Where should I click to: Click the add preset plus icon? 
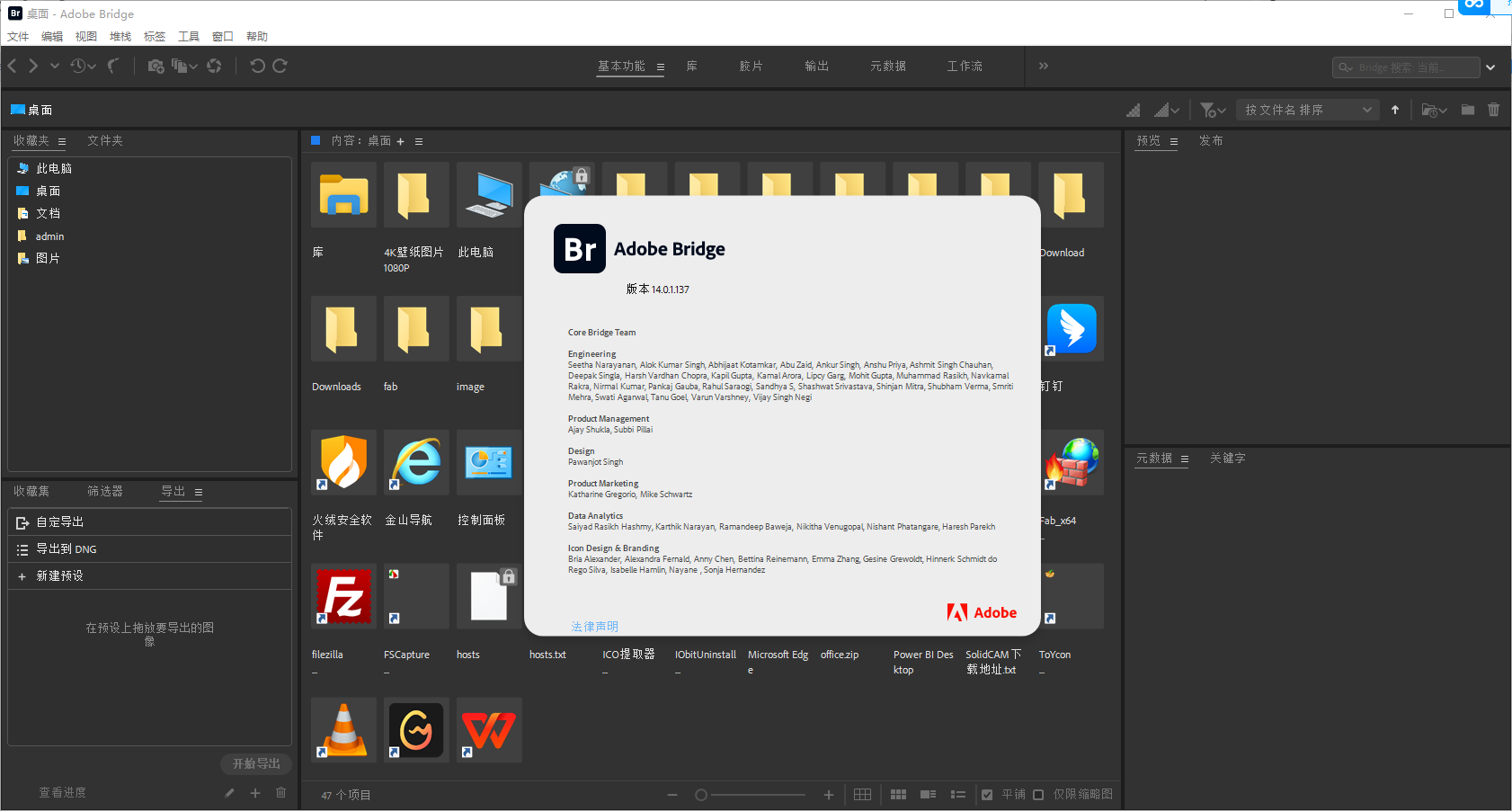(x=255, y=793)
